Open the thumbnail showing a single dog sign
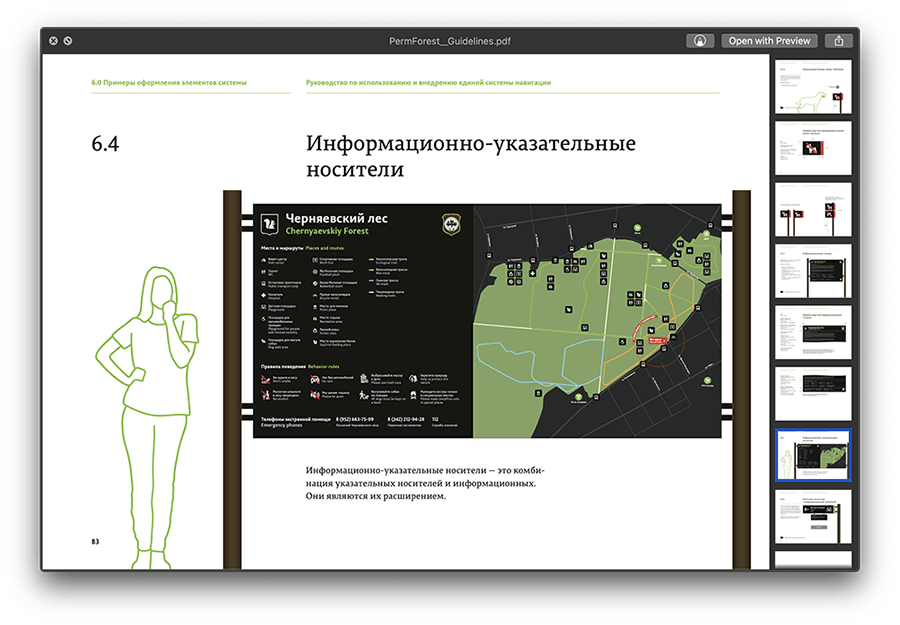Viewport: 900px width, 625px height. pyautogui.click(x=813, y=148)
